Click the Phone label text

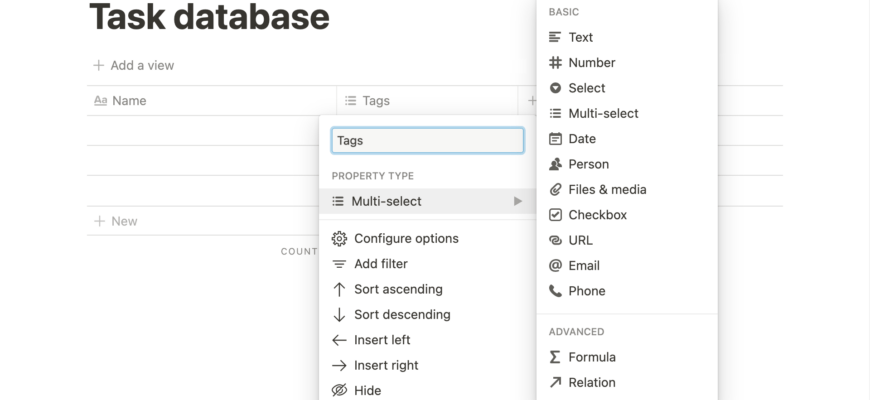pyautogui.click(x=587, y=291)
